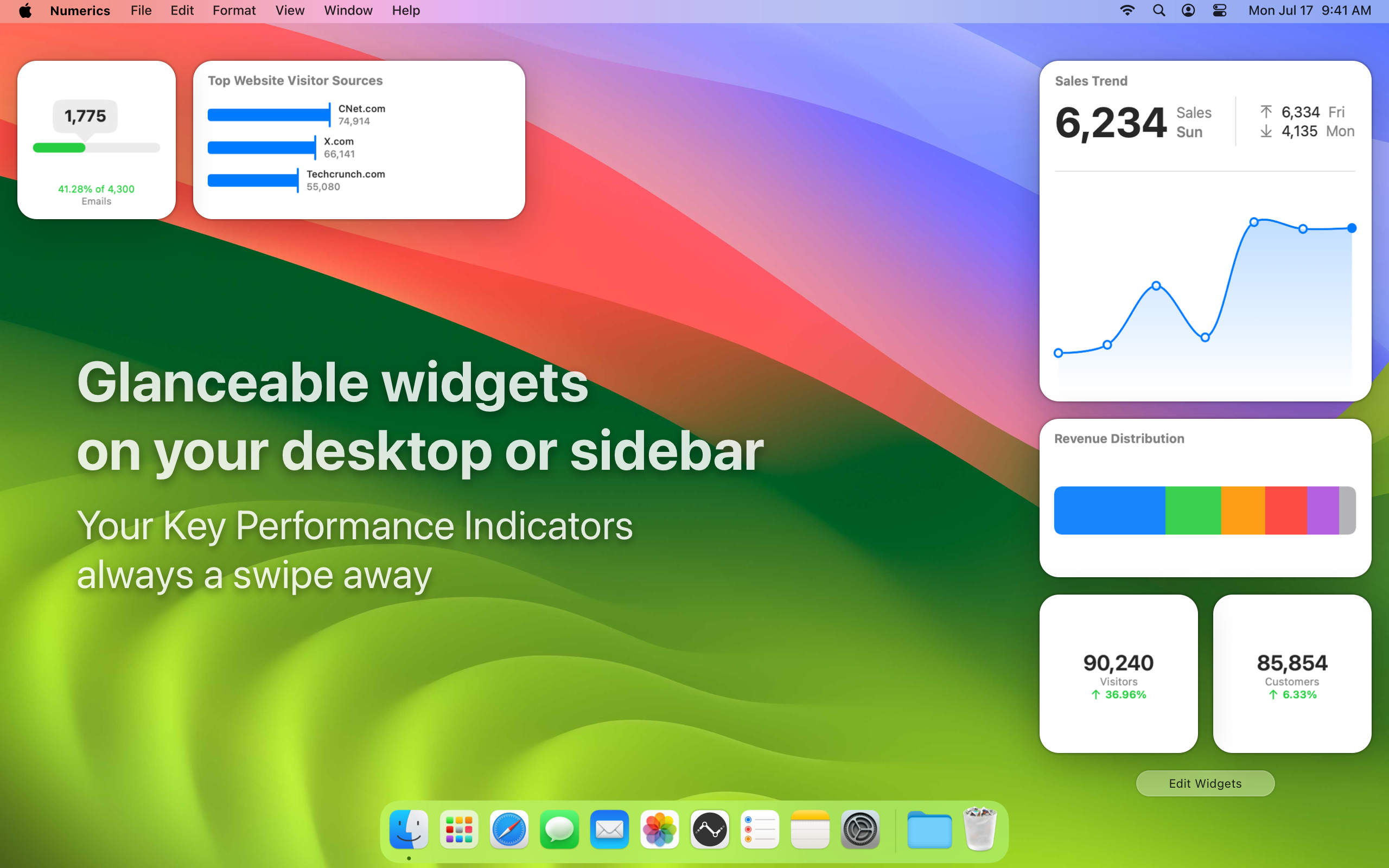1389x868 pixels.
Task: Launch Safari from the Dock
Action: tap(508, 829)
